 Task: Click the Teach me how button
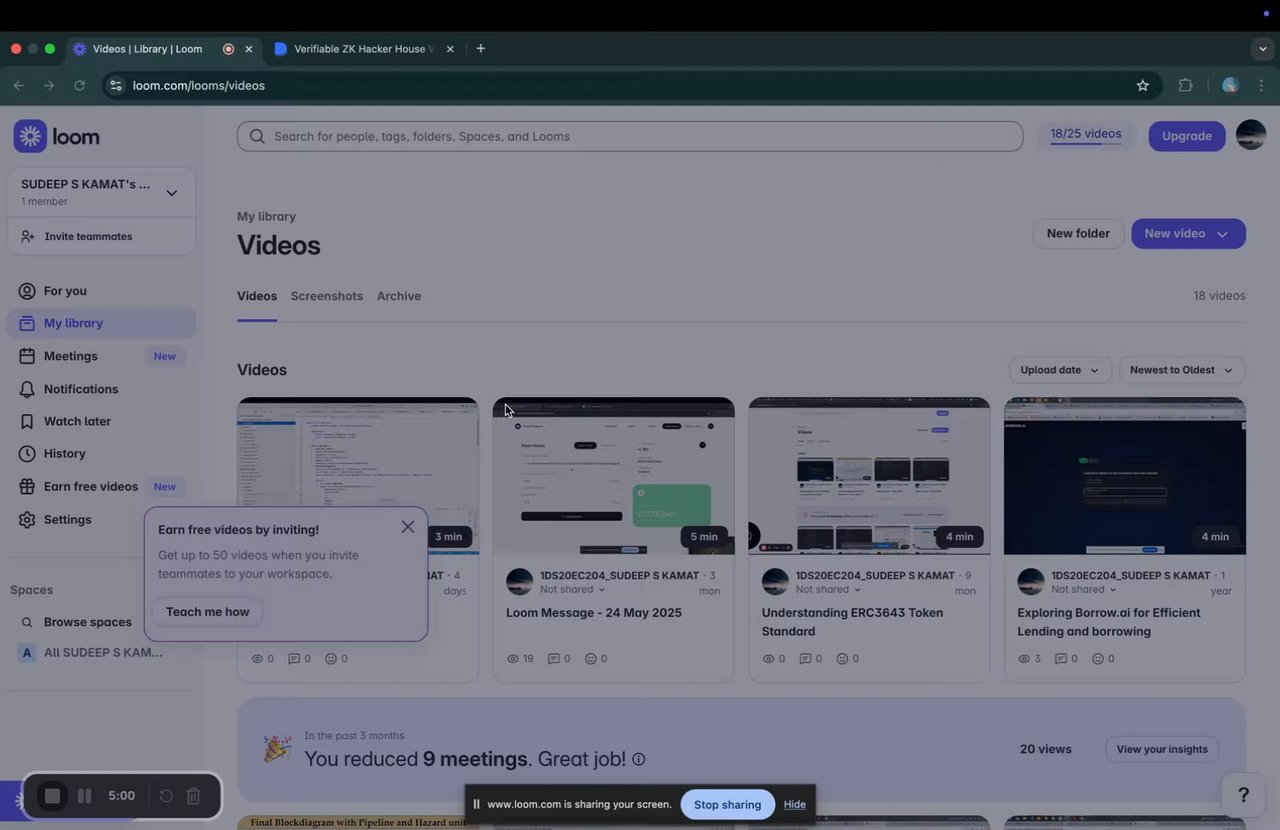(x=208, y=612)
